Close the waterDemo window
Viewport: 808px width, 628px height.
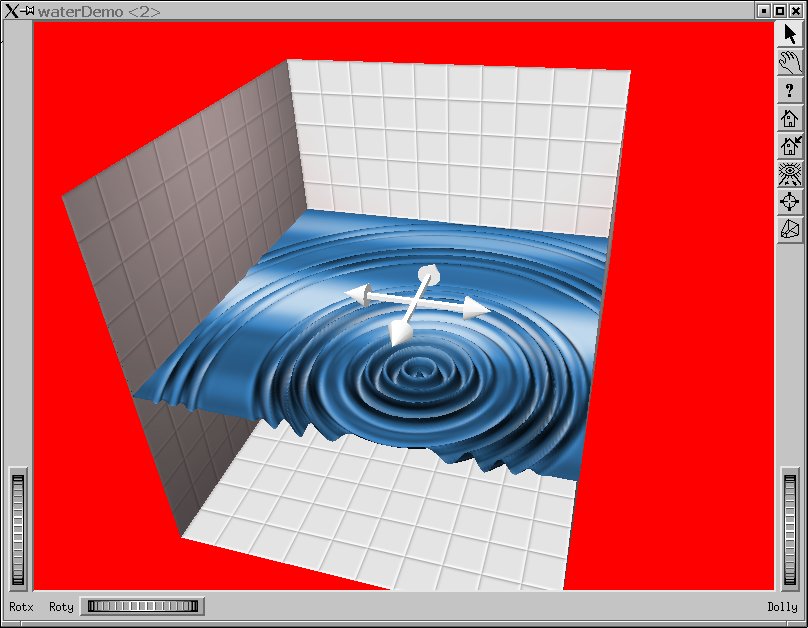(x=796, y=11)
